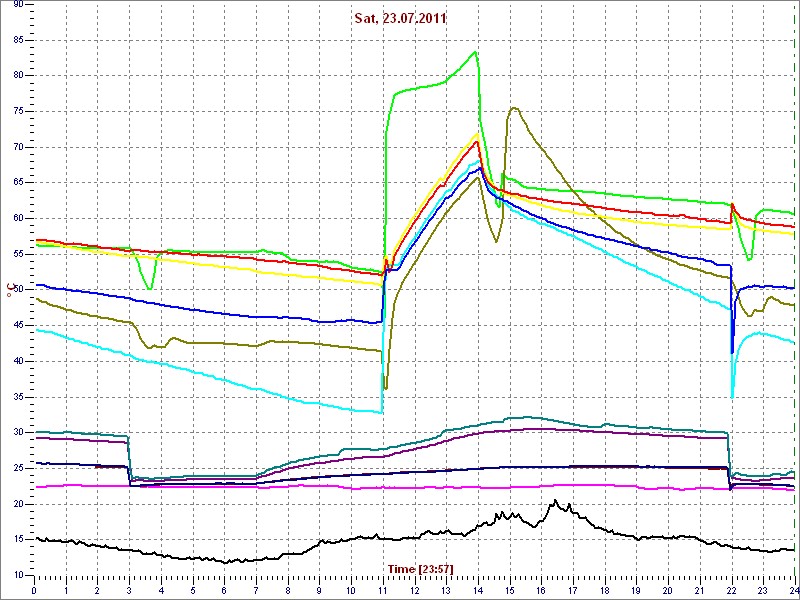The width and height of the screenshot is (800, 600).
Task: Click hour 9 on the time axis
Action: (319, 590)
